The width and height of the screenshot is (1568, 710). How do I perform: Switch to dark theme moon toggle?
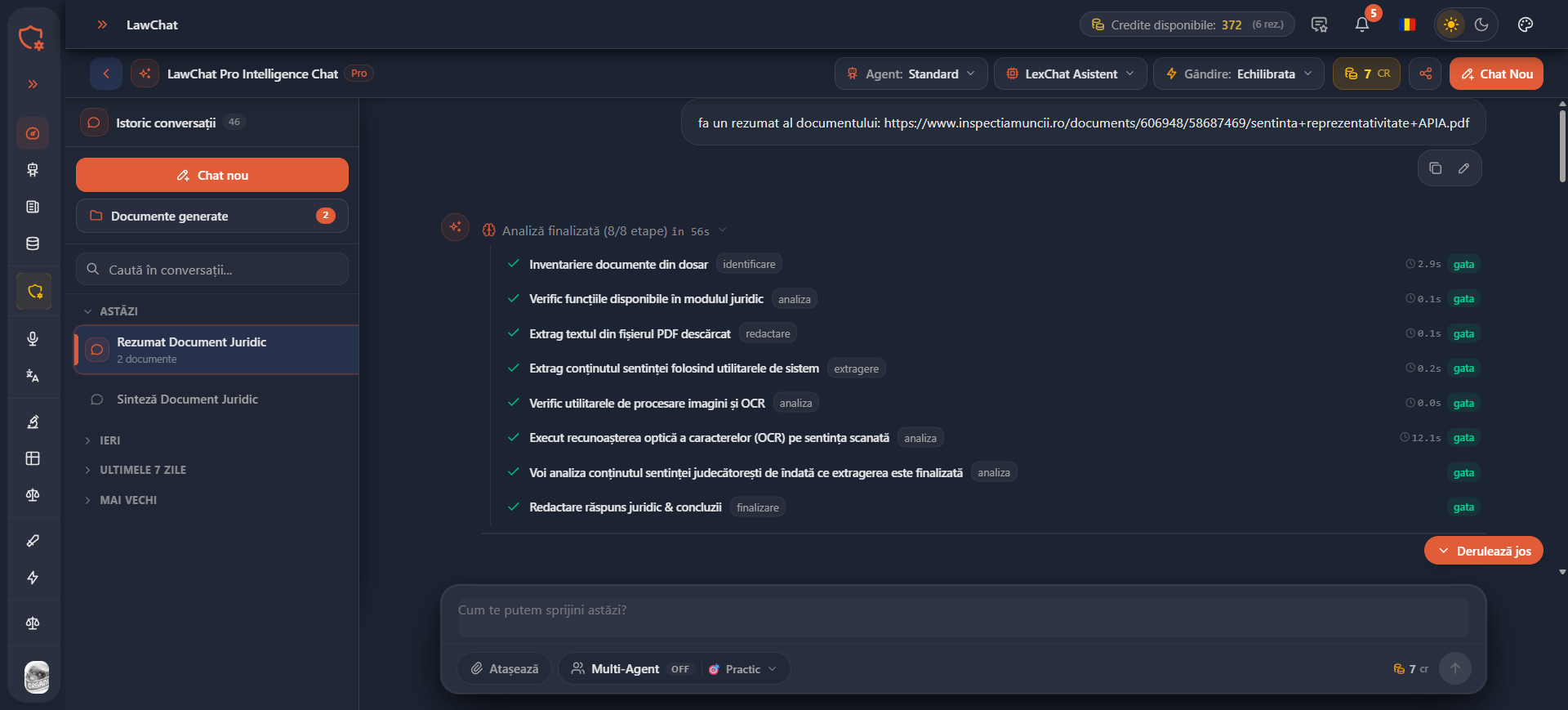point(1481,25)
